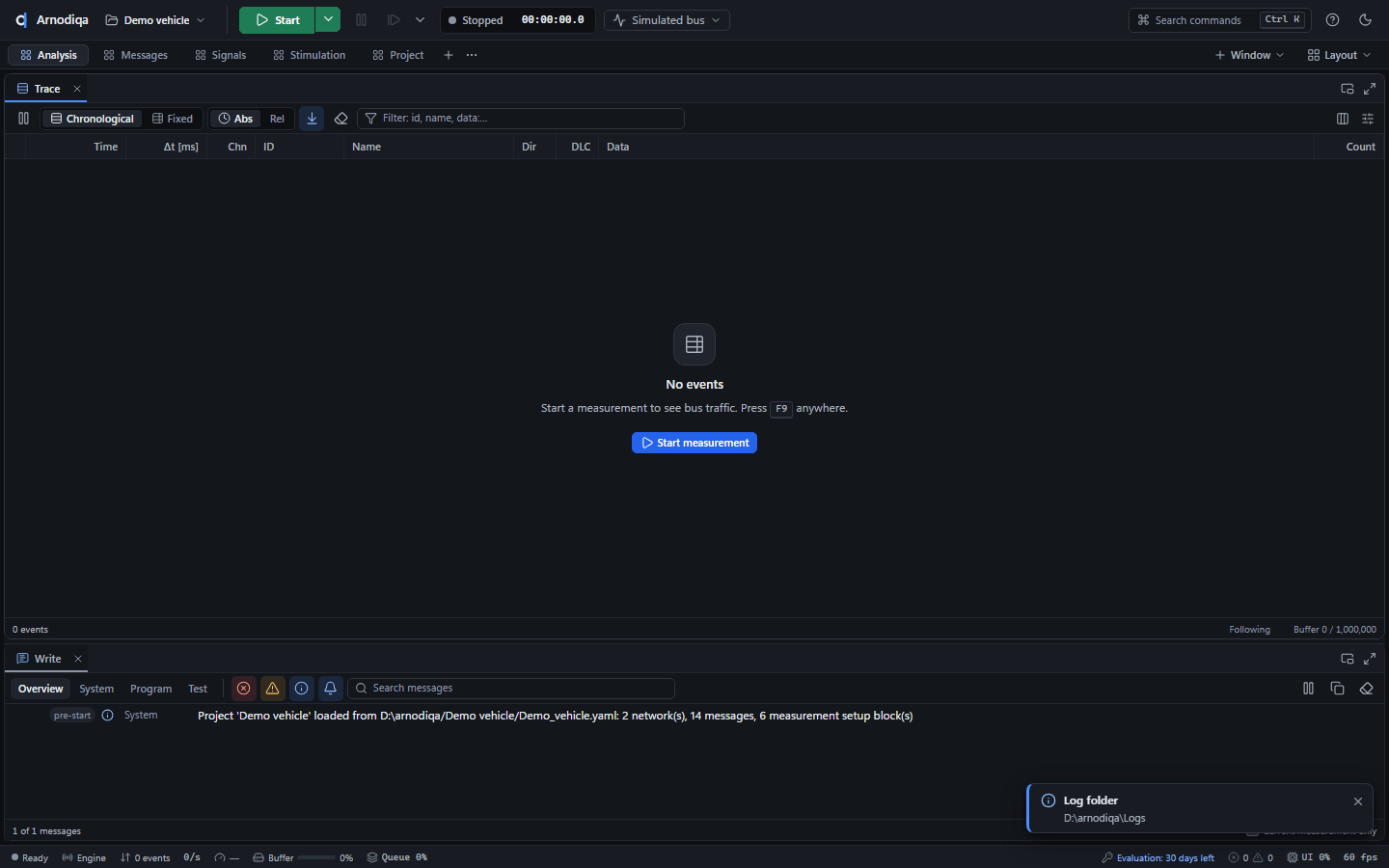Open Evaluation 30 days left link
This screenshot has height=868, width=1389.
(1158, 857)
